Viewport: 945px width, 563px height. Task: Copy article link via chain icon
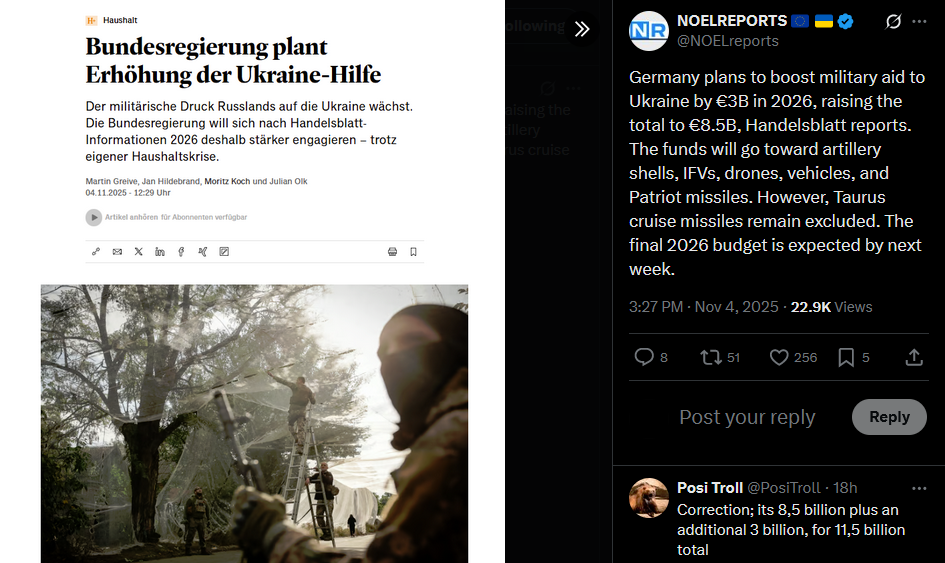point(96,251)
